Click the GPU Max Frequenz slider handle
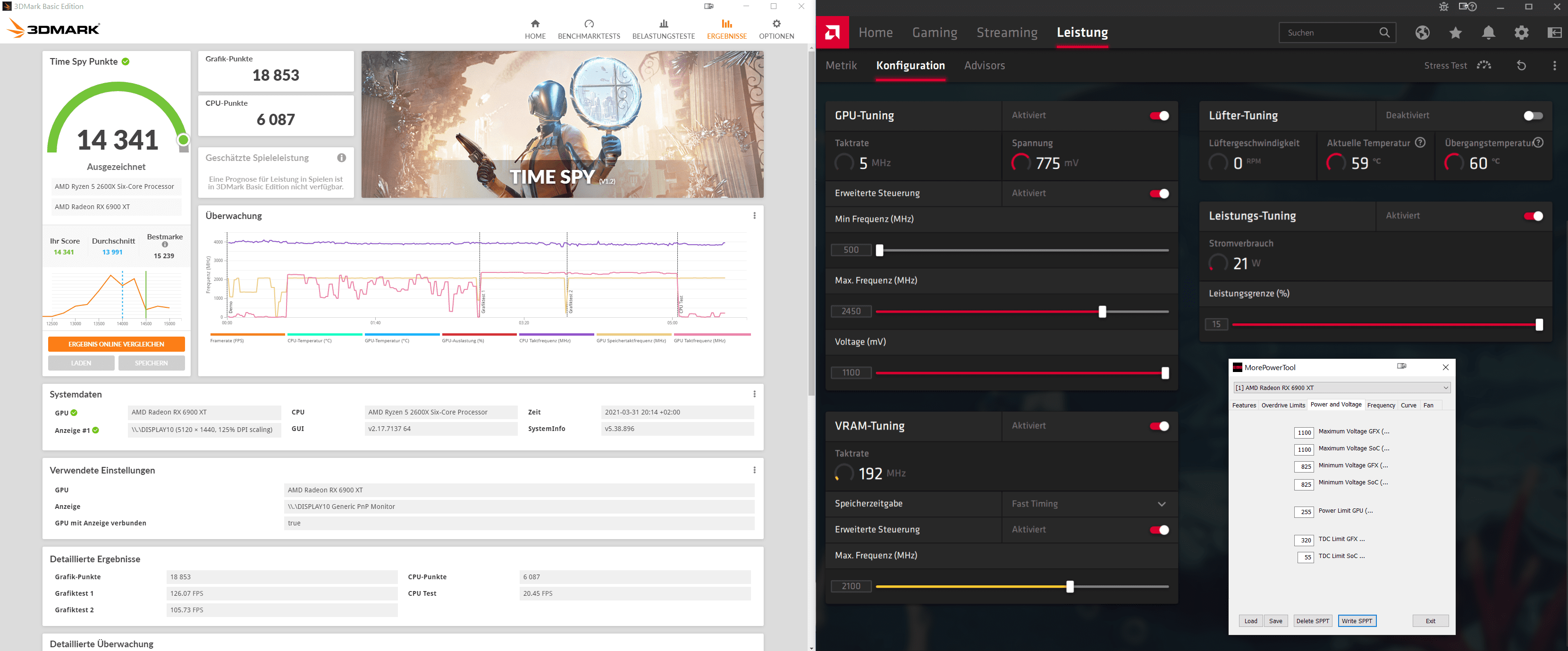The image size is (1568, 651). click(x=1102, y=312)
